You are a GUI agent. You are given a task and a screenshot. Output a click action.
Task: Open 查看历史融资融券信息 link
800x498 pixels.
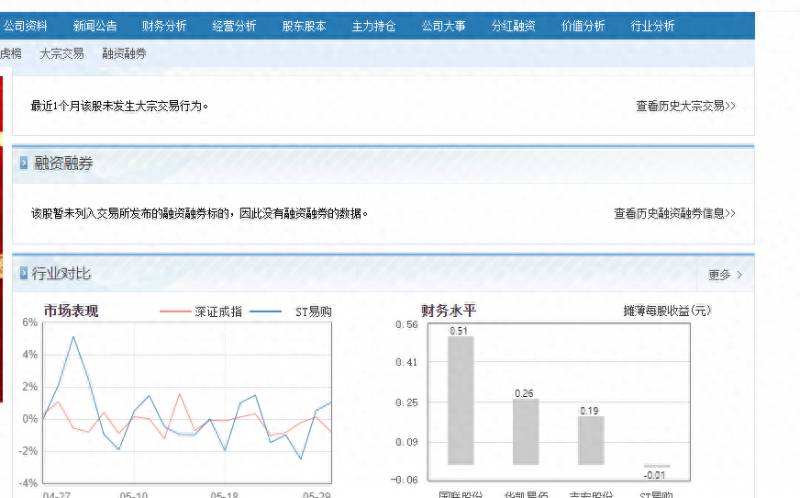pos(674,213)
